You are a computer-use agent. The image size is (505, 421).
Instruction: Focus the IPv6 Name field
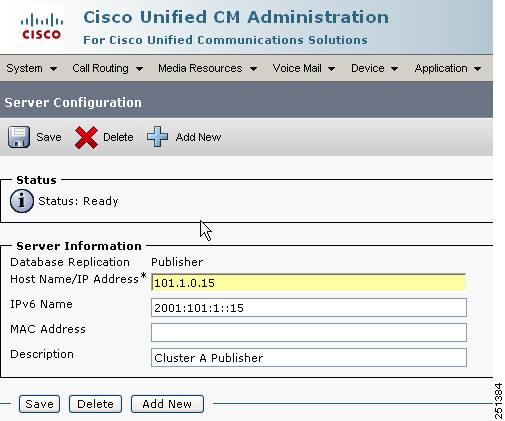tap(309, 307)
